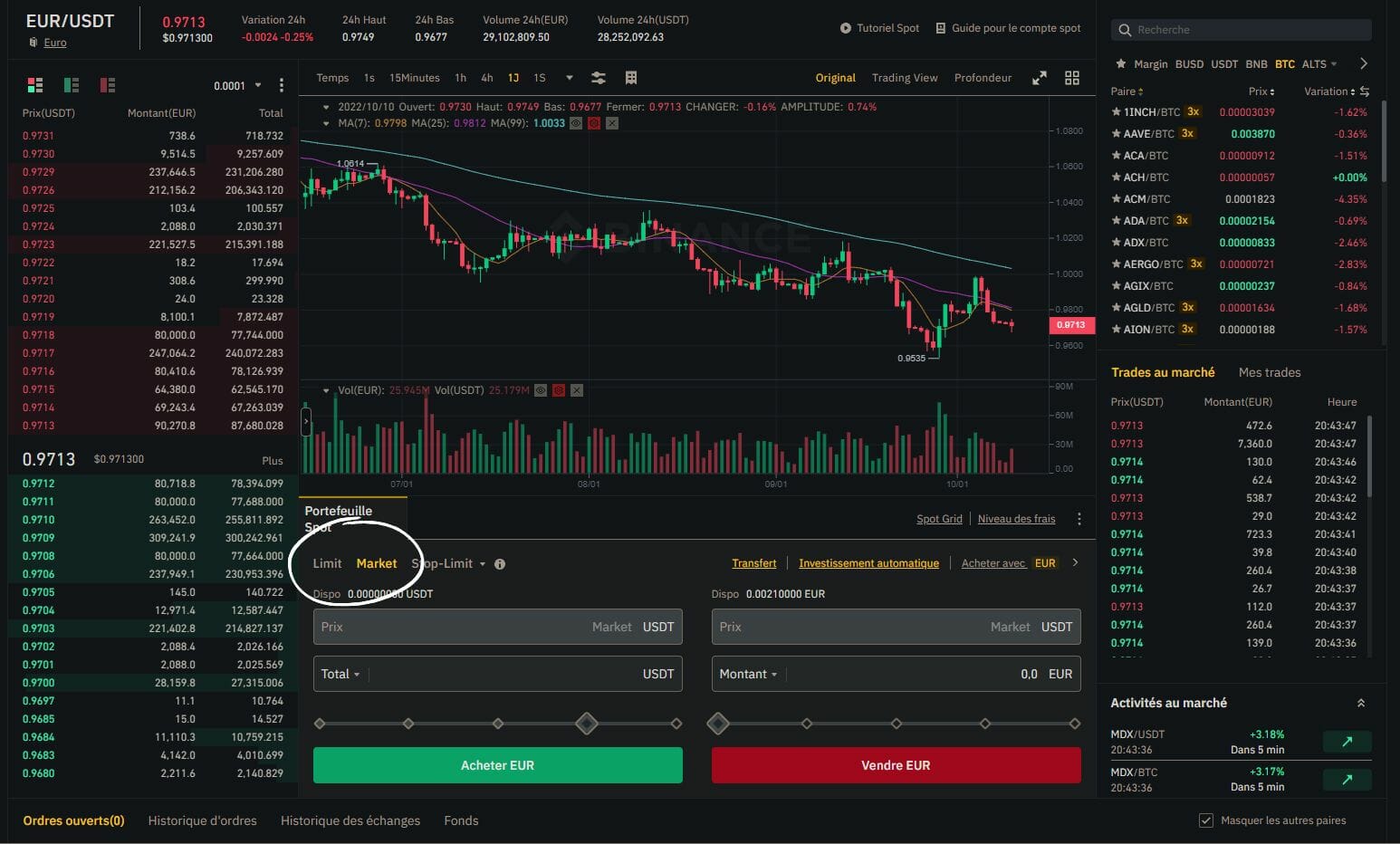This screenshot has height=844, width=1400.
Task: Open more time intervals dropdown arrow
Action: click(x=570, y=78)
